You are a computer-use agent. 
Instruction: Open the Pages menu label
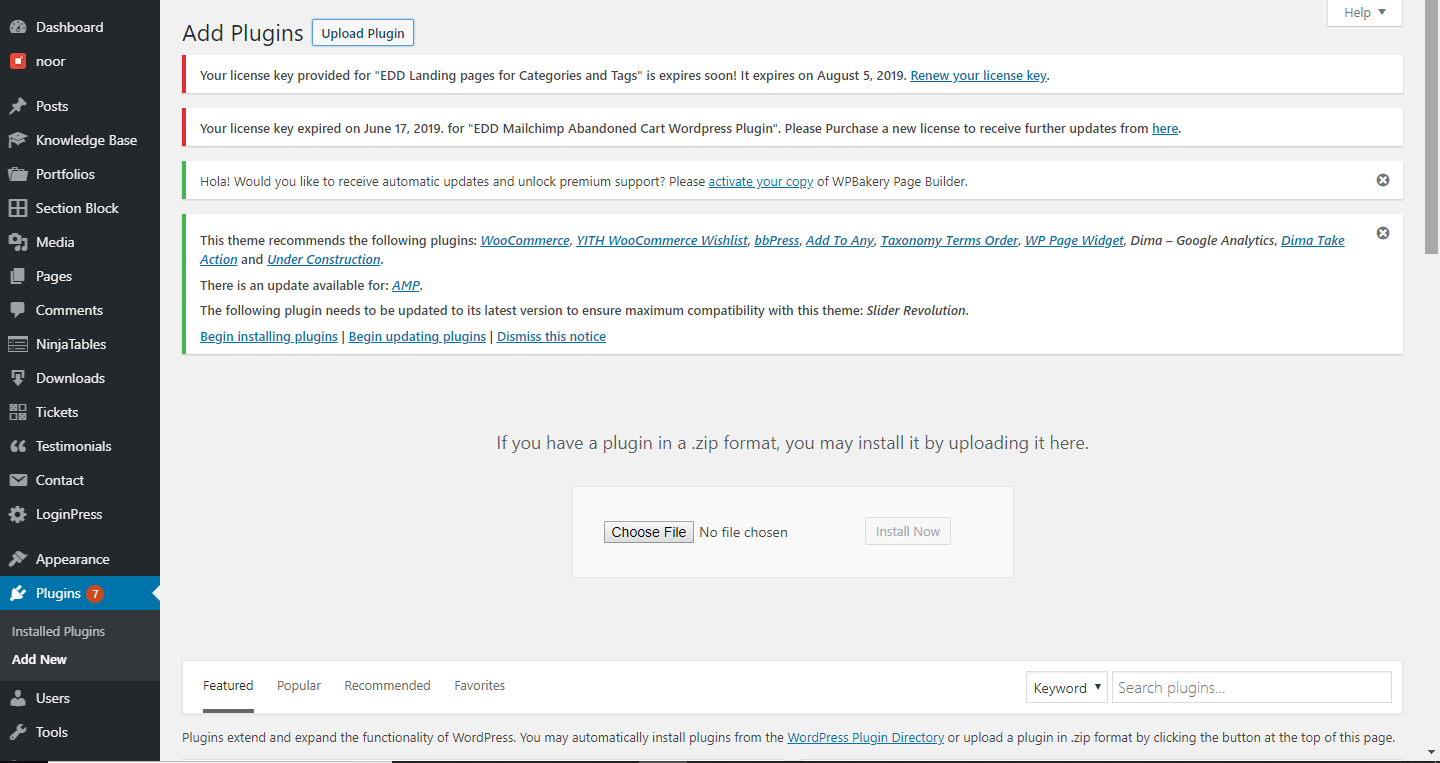click(x=54, y=276)
